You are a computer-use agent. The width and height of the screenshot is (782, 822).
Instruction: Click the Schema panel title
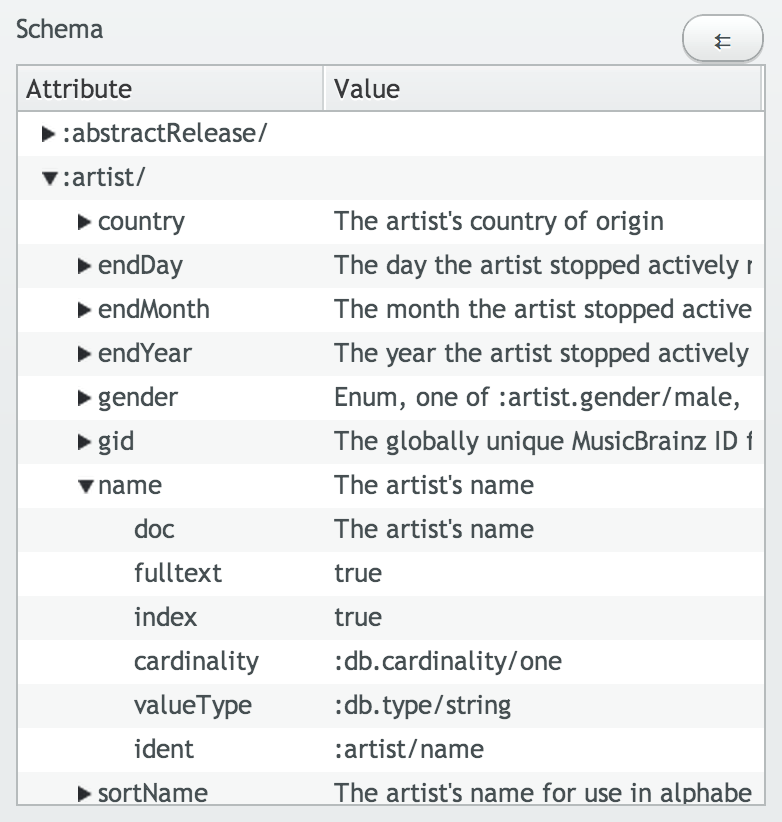59,29
